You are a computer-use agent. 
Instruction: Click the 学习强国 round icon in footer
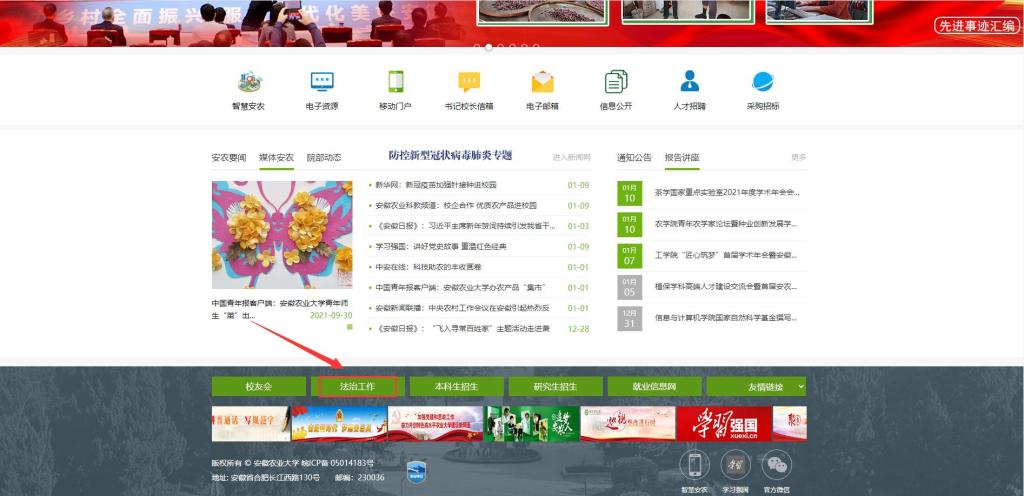(x=736, y=464)
